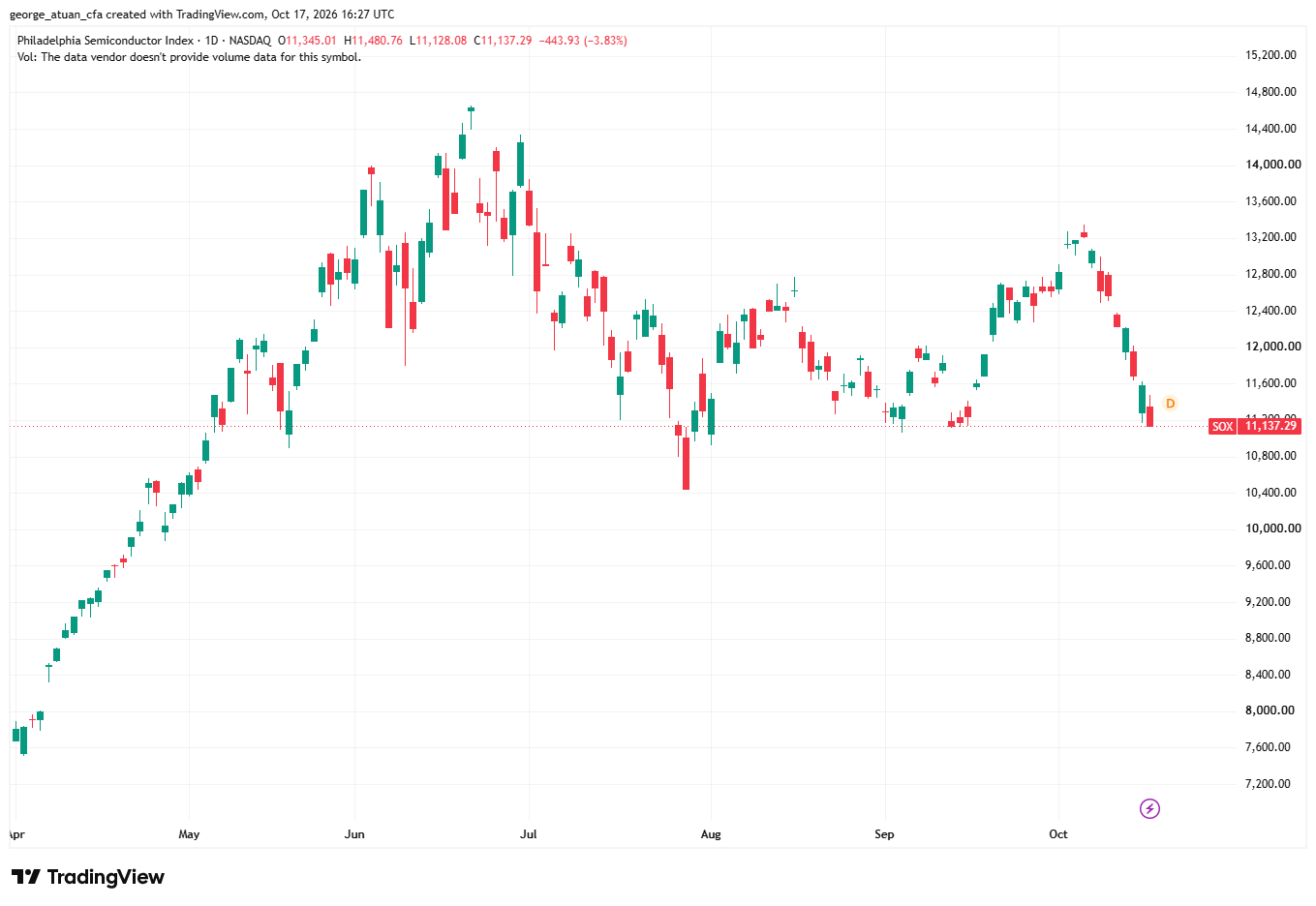Click the high value H11,480.76
This screenshot has height=906, width=1316.
tap(373, 41)
